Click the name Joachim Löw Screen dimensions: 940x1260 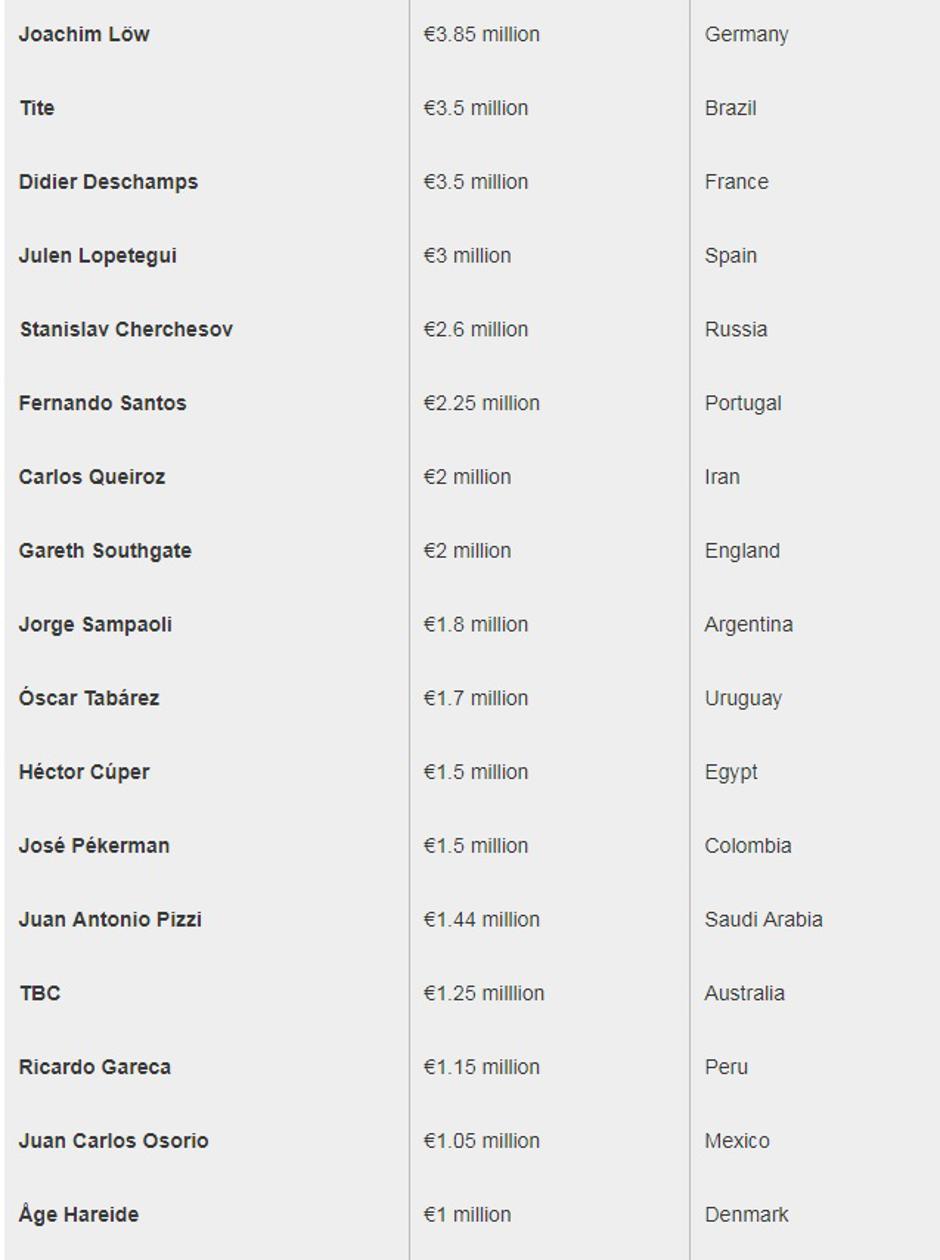[x=84, y=34]
